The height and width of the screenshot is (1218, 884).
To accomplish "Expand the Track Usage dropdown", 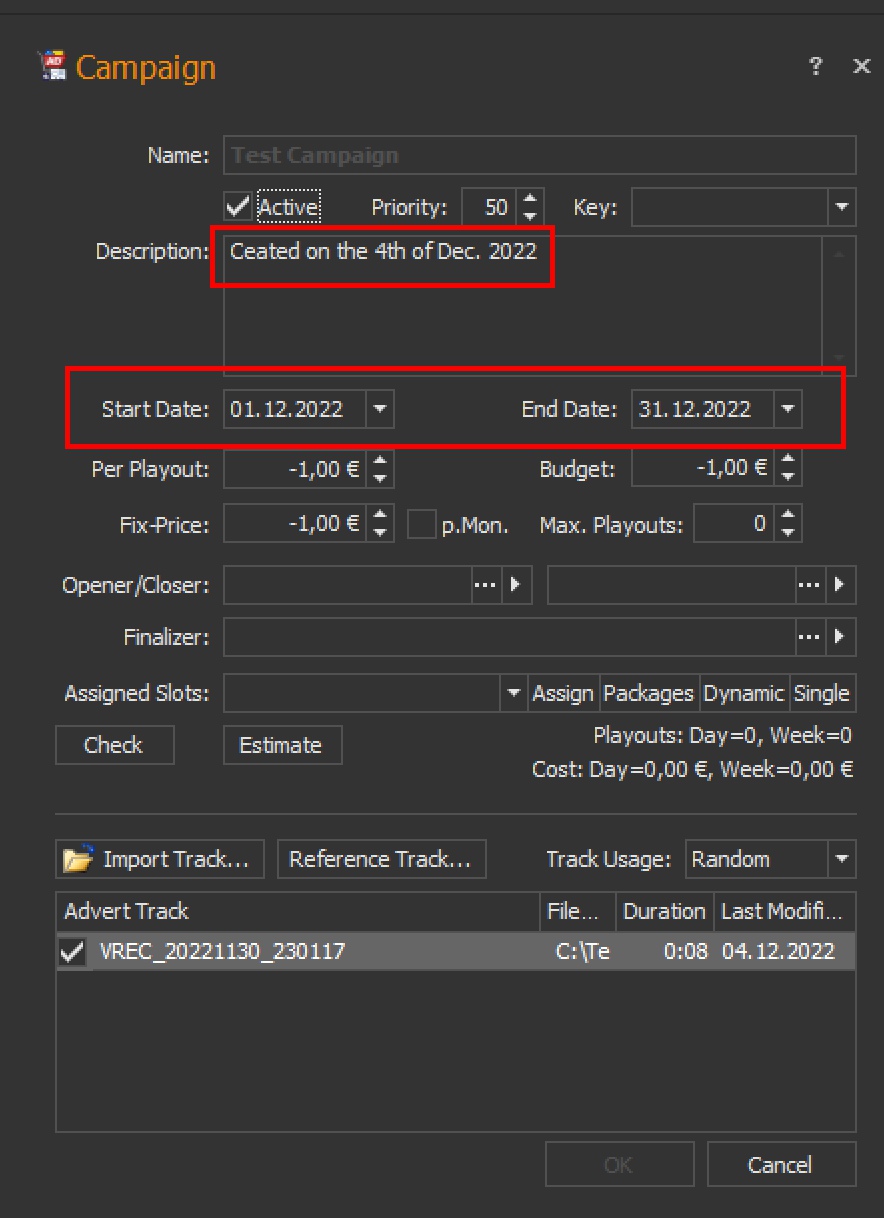I will (841, 859).
